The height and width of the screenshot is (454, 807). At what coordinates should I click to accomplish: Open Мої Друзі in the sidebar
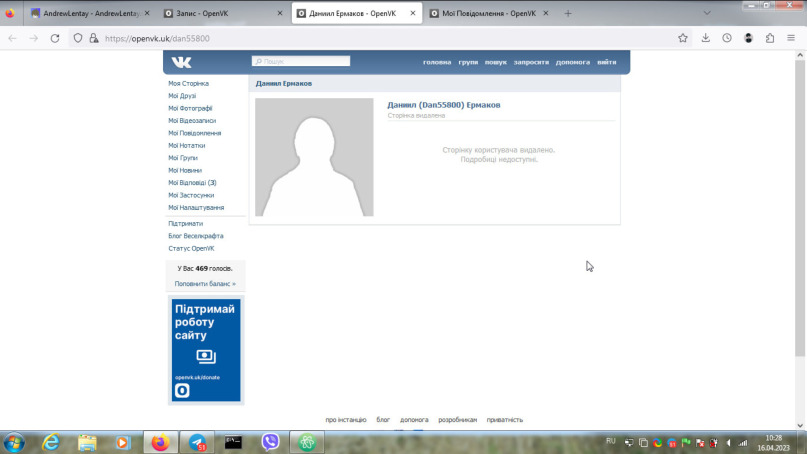182,96
